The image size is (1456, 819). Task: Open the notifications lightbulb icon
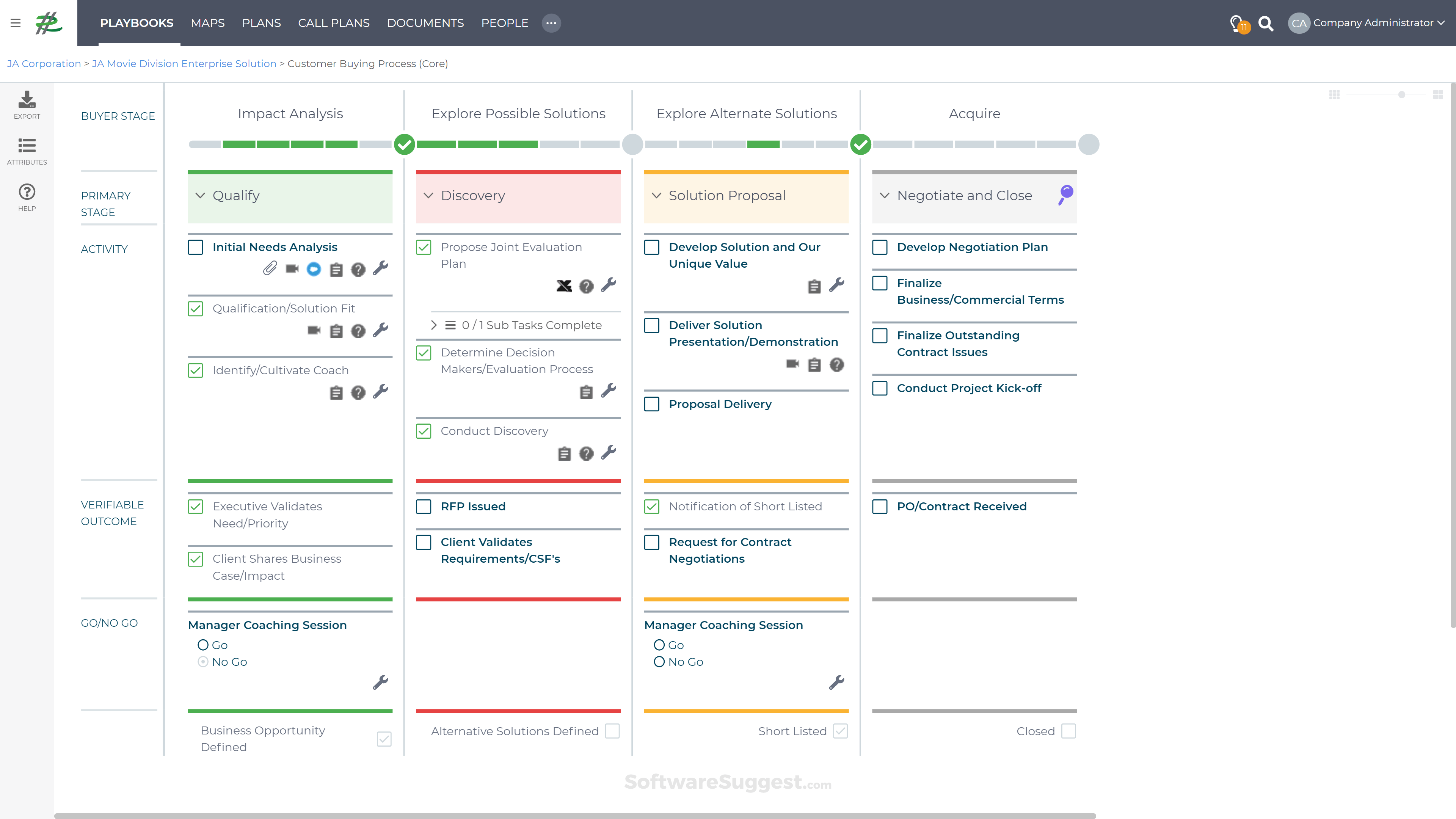(1237, 23)
